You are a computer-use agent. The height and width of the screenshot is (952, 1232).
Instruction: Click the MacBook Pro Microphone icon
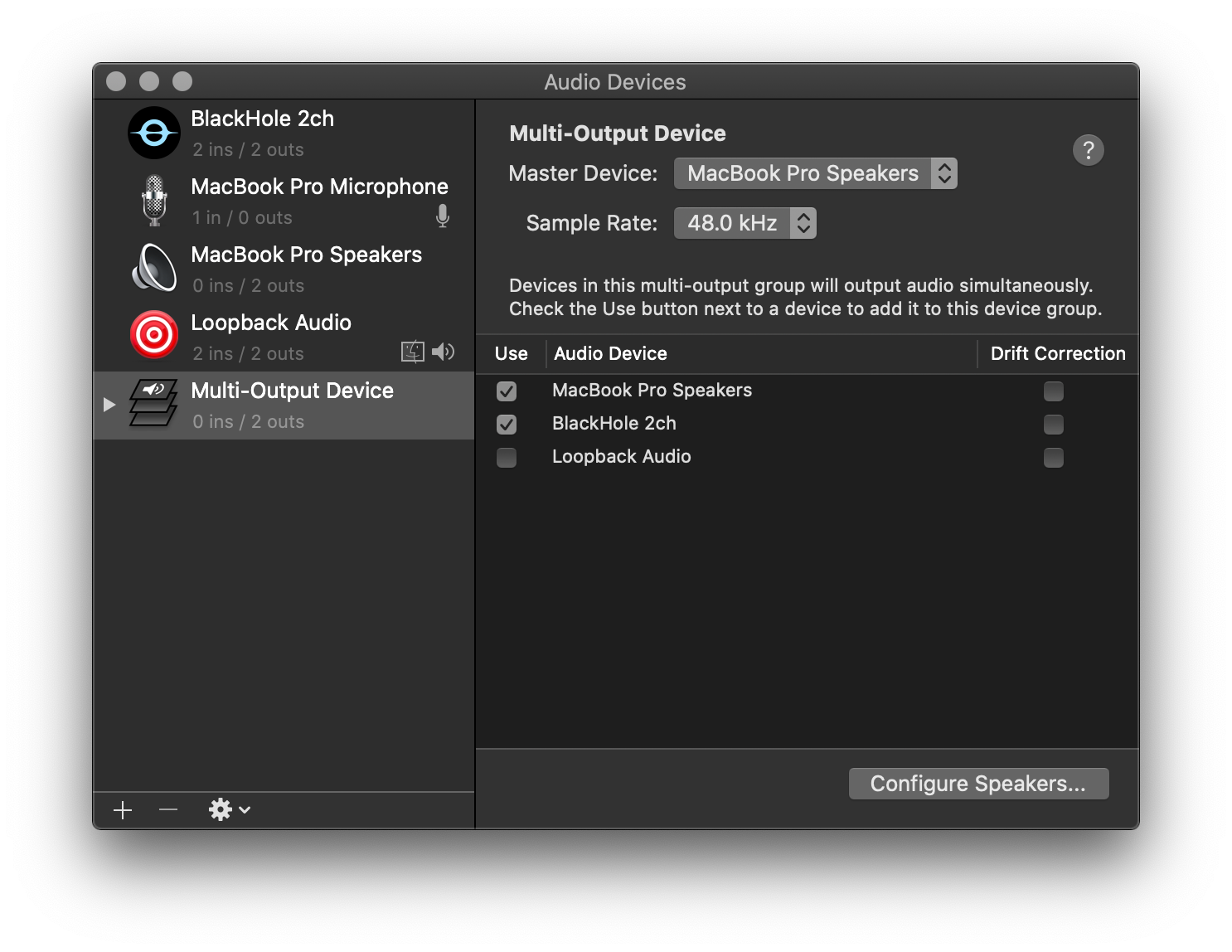pos(154,201)
